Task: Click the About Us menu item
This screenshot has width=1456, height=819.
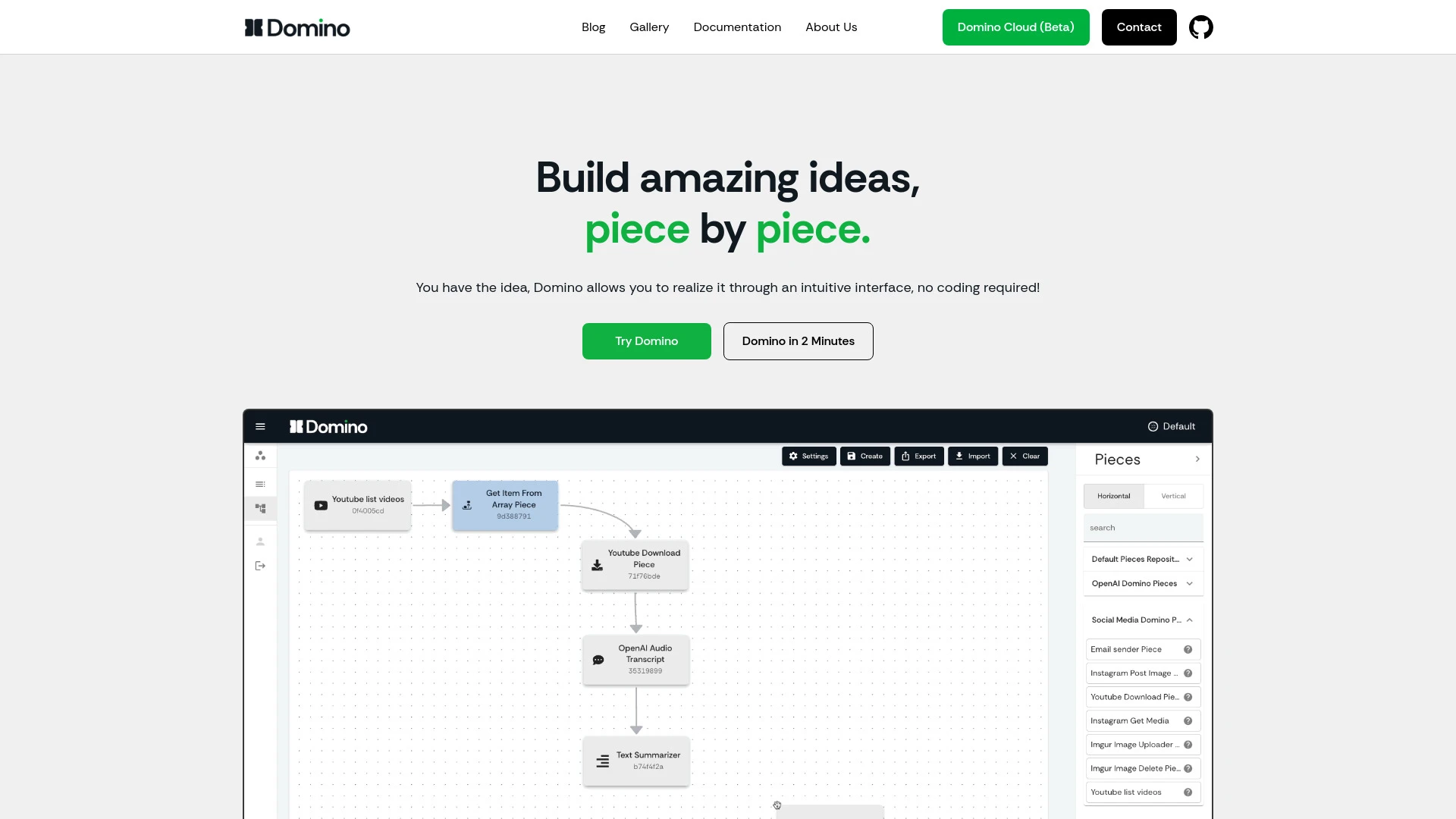Action: click(x=831, y=27)
